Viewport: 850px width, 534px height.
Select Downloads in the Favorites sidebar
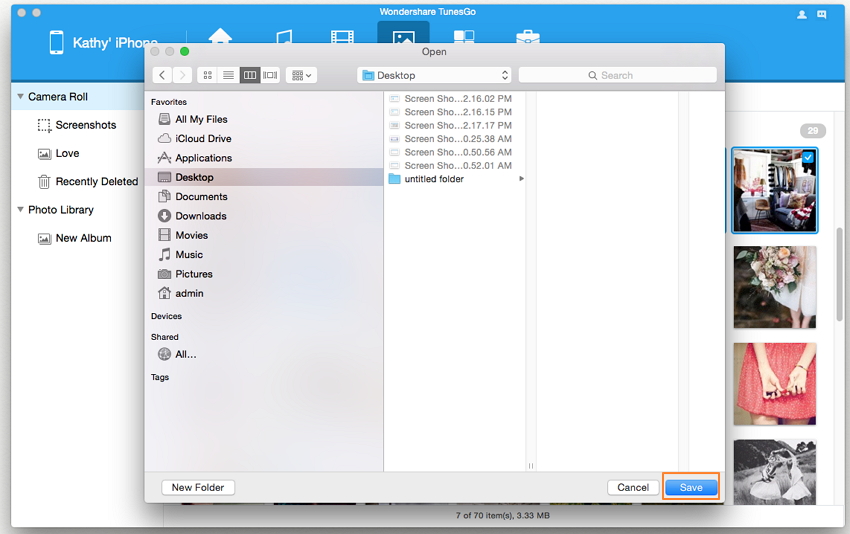coord(200,216)
